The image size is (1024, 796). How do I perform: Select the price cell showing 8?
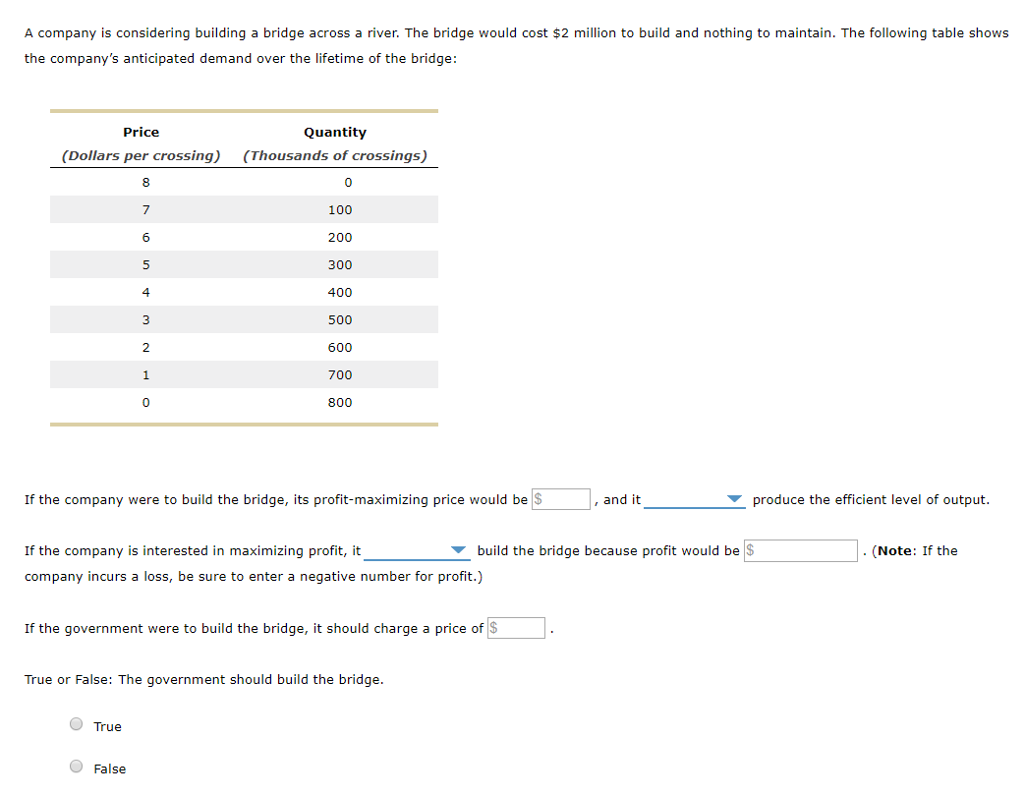coord(146,182)
